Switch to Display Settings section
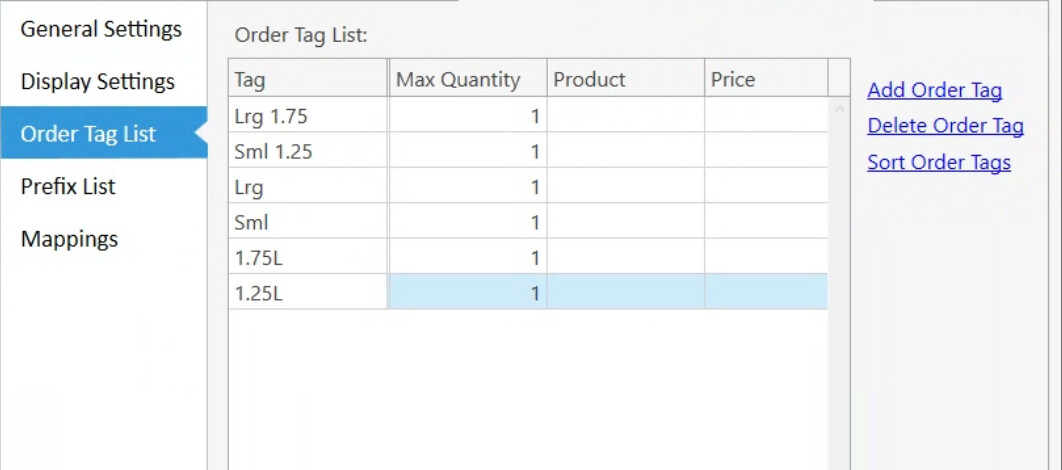This screenshot has height=470, width=1062. [97, 82]
